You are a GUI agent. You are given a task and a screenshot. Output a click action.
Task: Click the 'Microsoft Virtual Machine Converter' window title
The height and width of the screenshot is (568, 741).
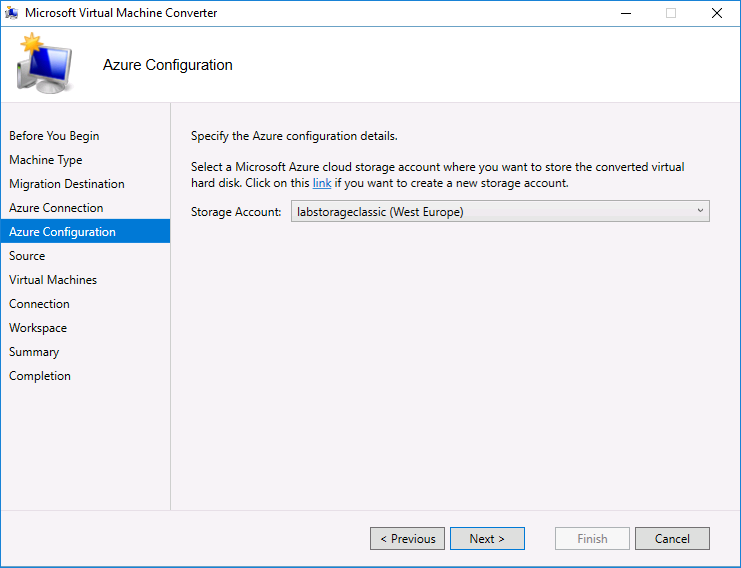121,13
